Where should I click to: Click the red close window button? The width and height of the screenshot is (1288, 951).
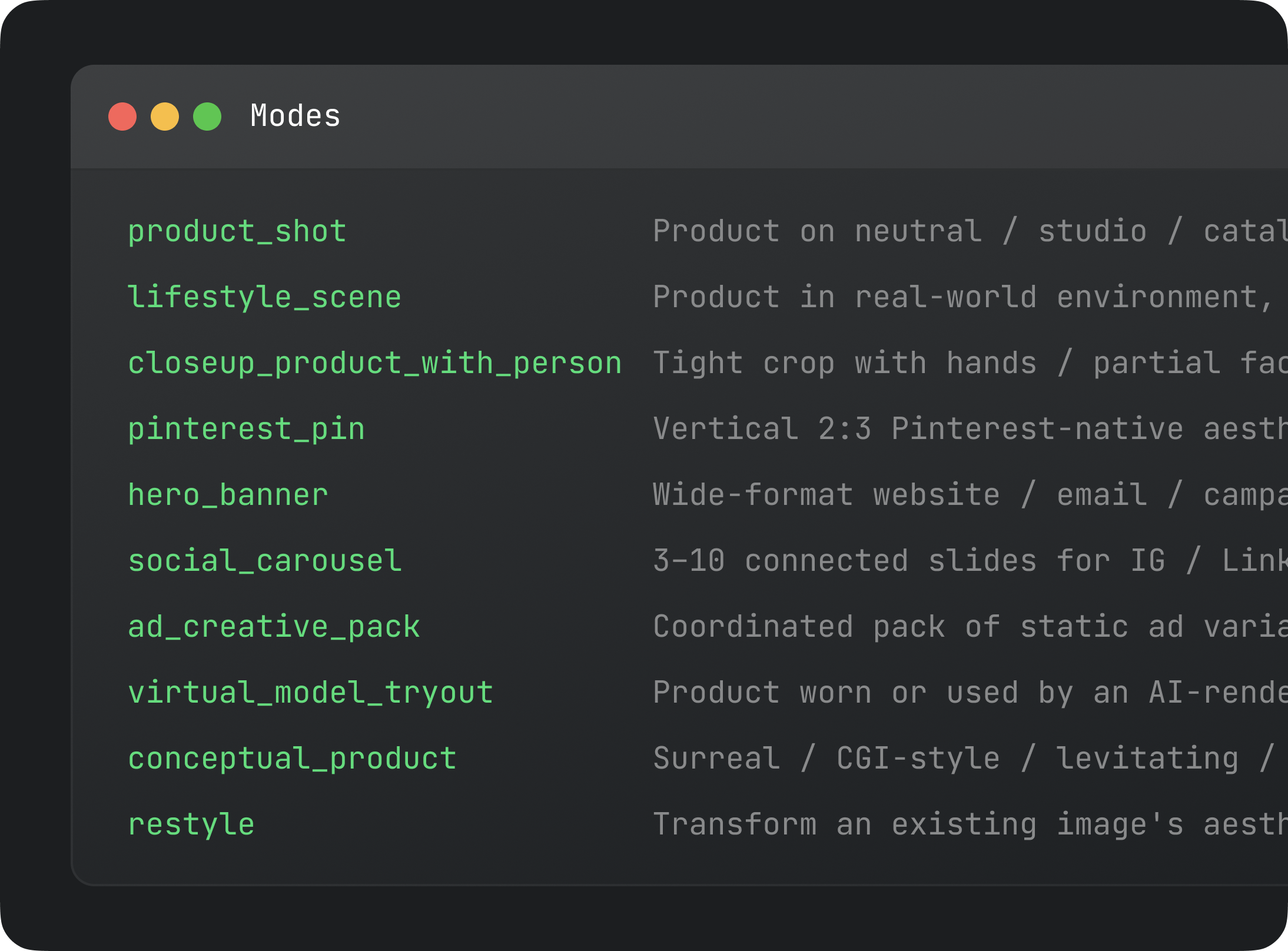click(122, 117)
